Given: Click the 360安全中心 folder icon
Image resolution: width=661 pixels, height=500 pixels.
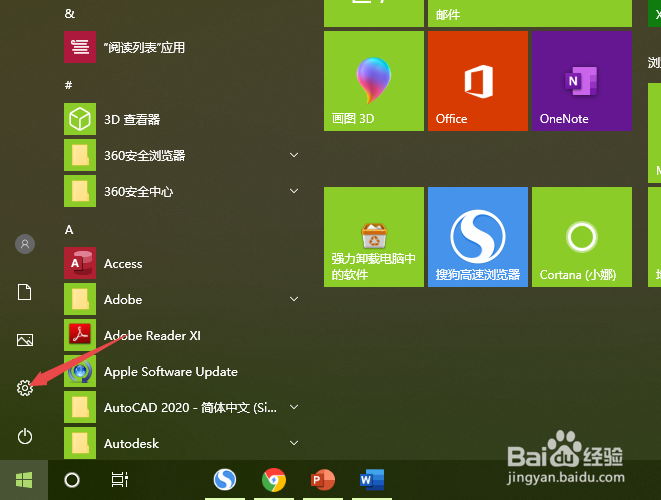Looking at the screenshot, I should tap(80, 191).
